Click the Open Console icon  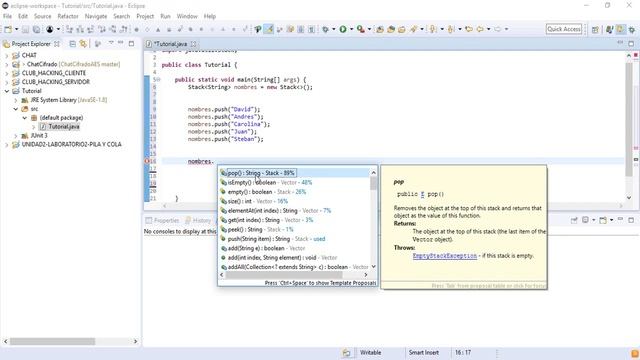pos(603,220)
